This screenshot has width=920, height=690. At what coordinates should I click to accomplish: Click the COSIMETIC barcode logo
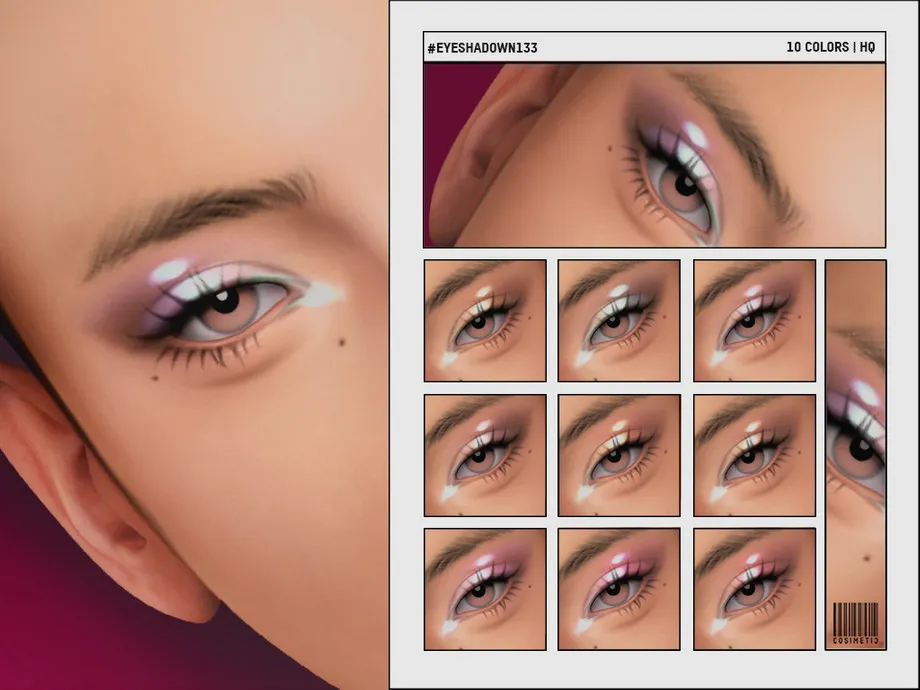pyautogui.click(x=855, y=623)
